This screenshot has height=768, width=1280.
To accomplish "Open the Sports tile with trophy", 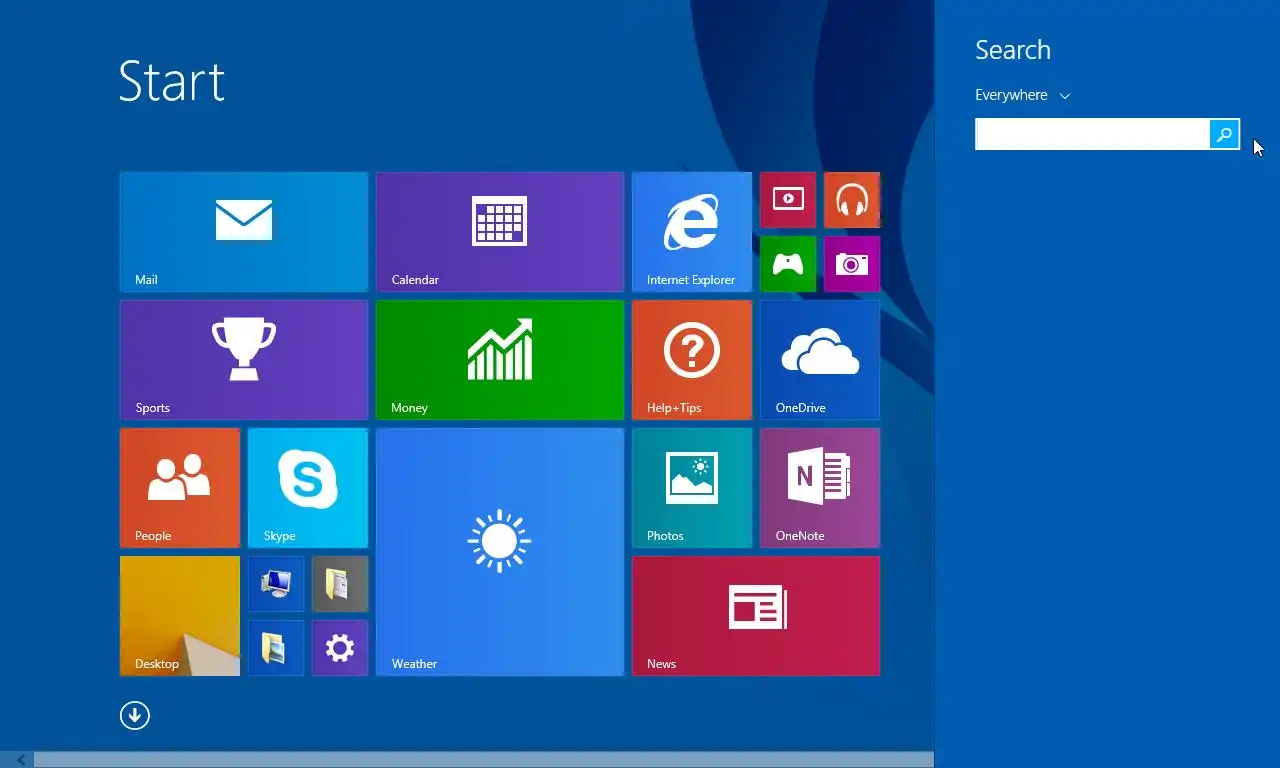I will click(244, 360).
